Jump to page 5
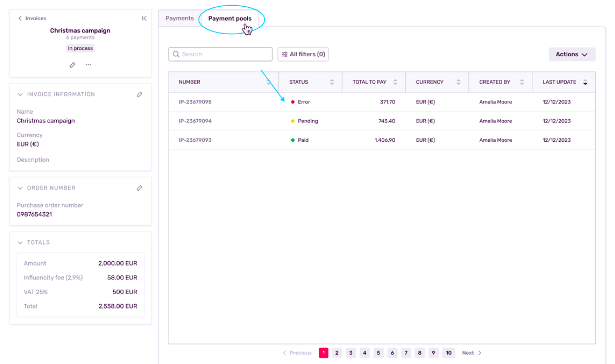The width and height of the screenshot is (615, 364). (378, 353)
